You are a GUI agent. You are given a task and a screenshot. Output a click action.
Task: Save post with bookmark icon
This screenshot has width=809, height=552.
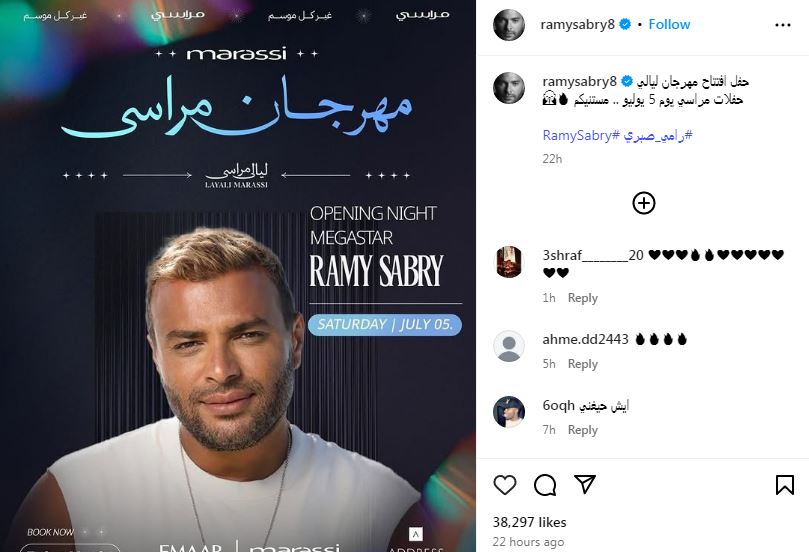[784, 485]
